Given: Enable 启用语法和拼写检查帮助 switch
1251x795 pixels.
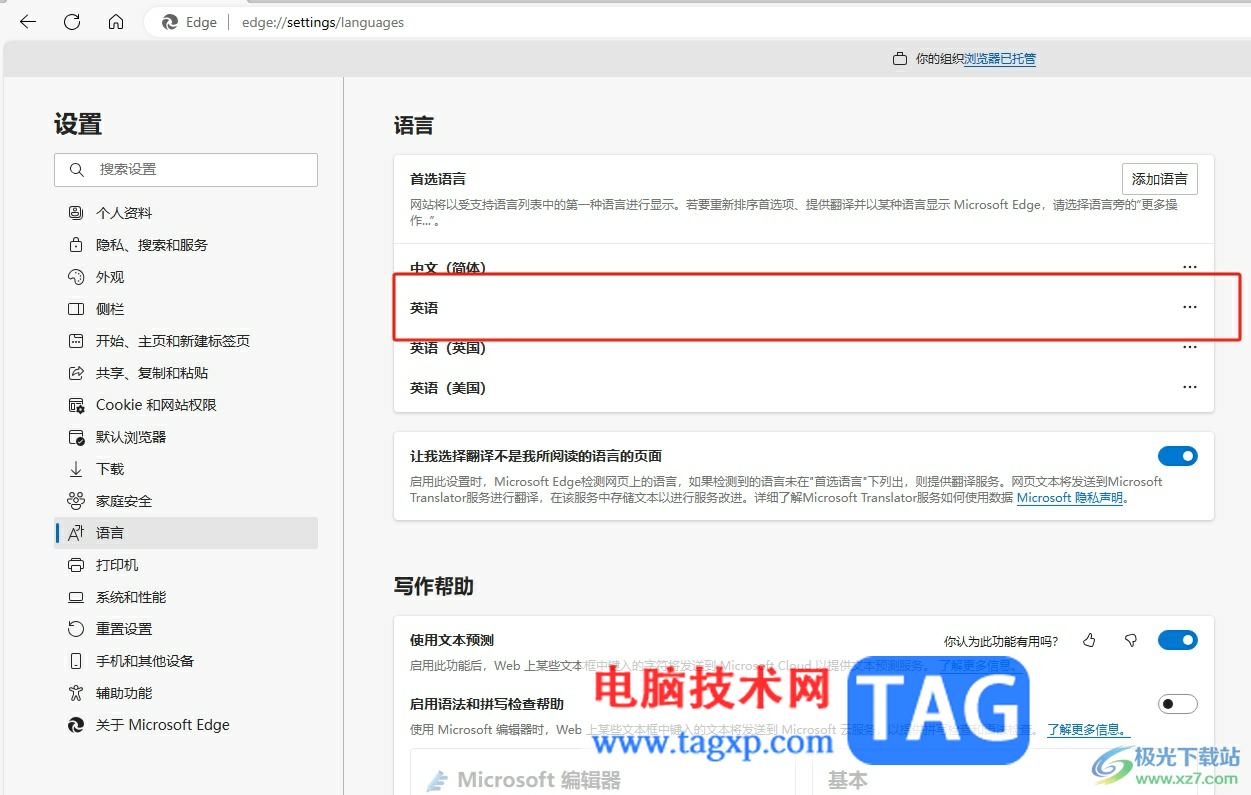Looking at the screenshot, I should (x=1178, y=704).
